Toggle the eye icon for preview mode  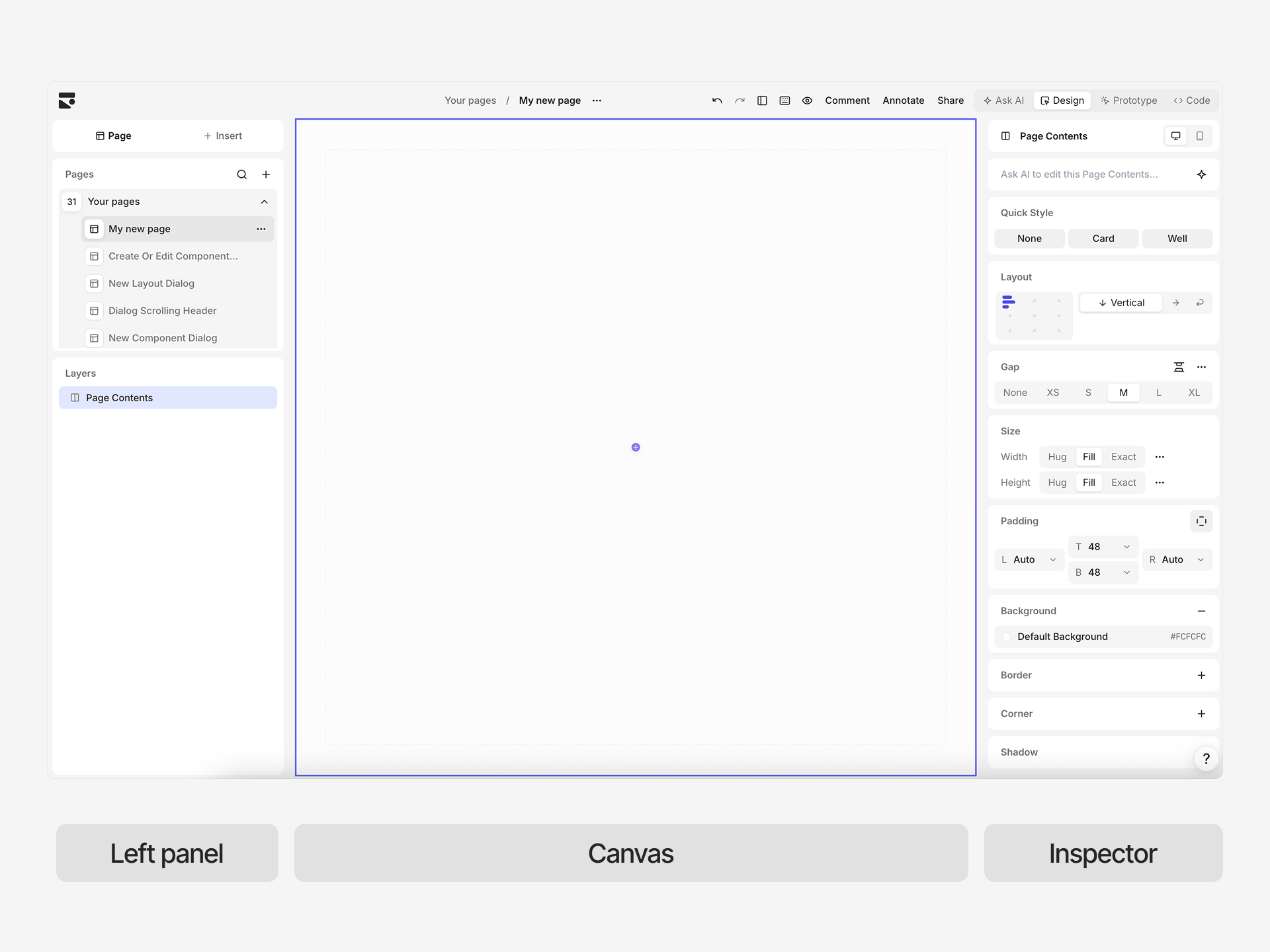tap(807, 100)
